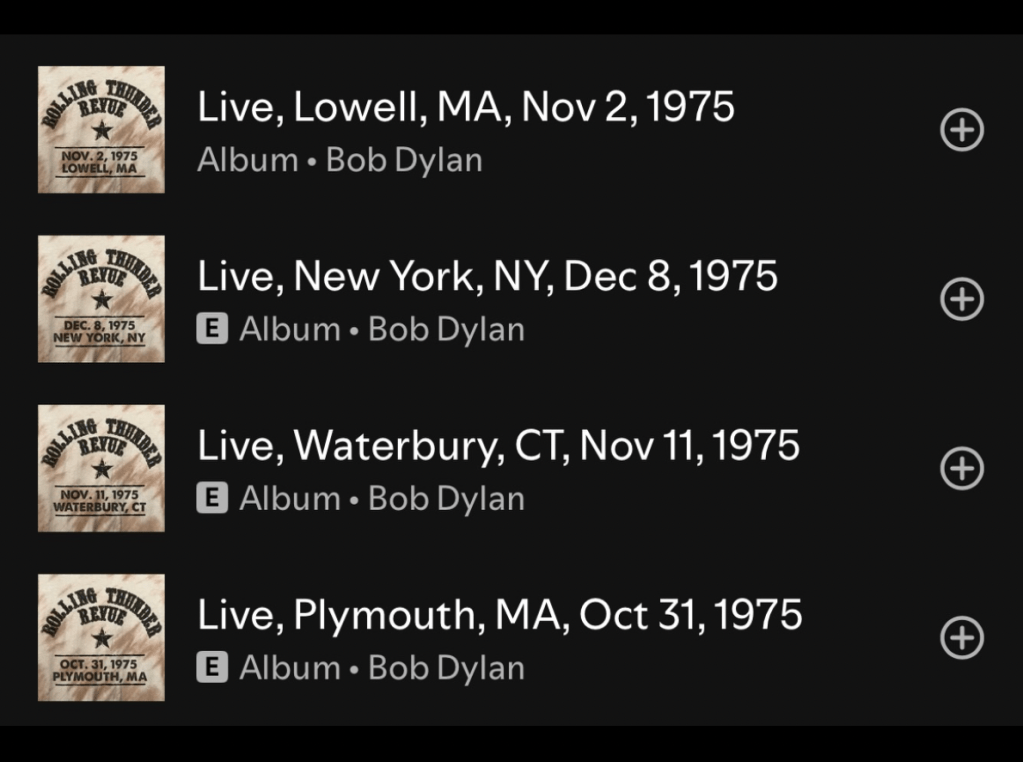Add Live, Plymouth, MA album to library
This screenshot has width=1023, height=762.
click(x=962, y=638)
